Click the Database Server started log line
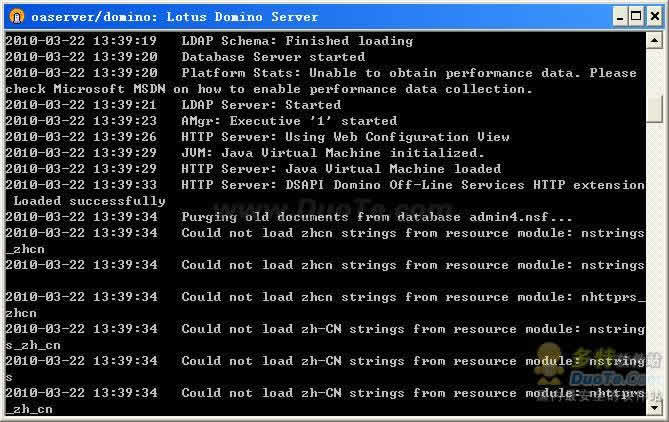The image size is (669, 422). pos(185,57)
